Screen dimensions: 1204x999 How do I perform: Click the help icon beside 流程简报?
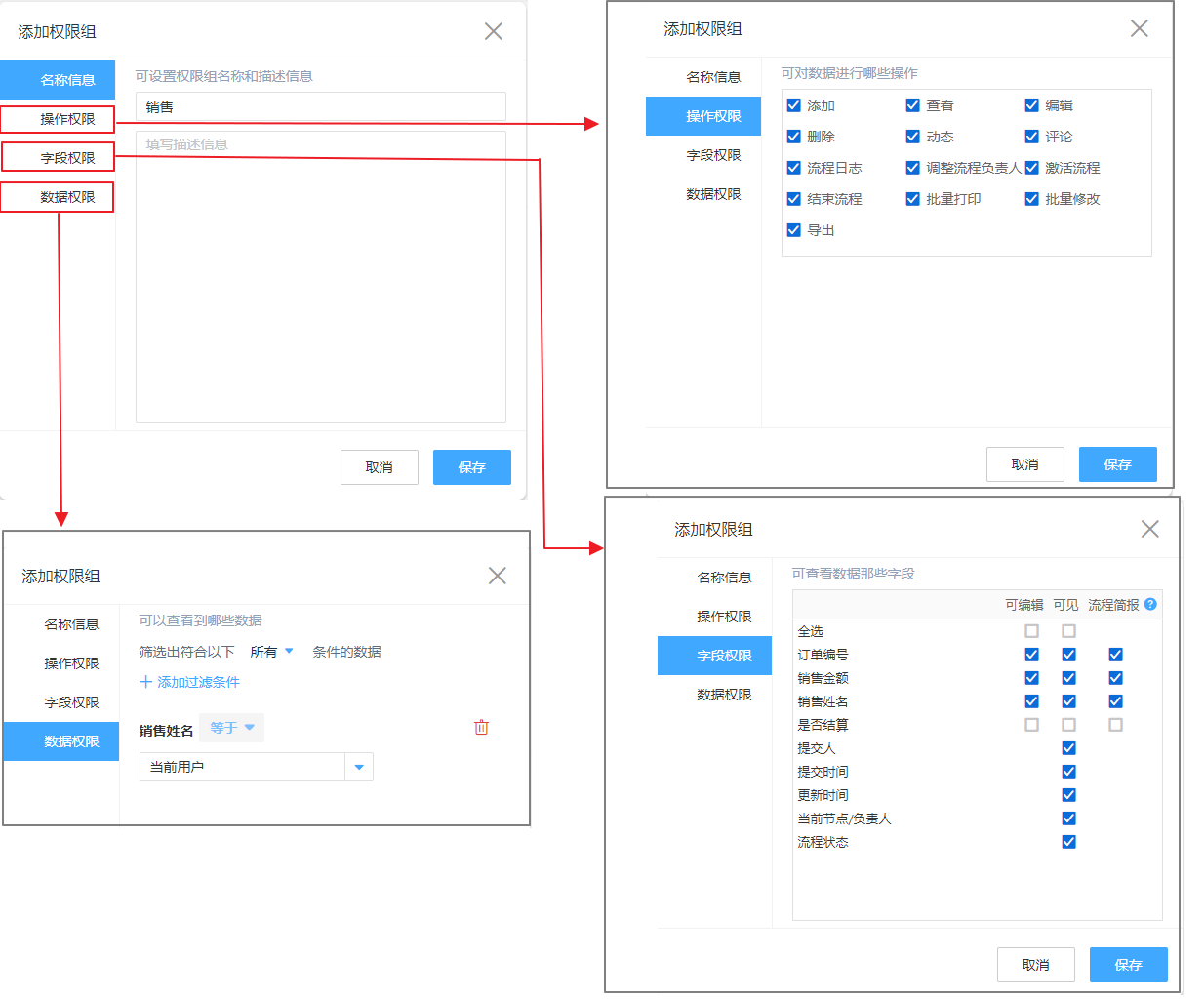coord(1150,605)
